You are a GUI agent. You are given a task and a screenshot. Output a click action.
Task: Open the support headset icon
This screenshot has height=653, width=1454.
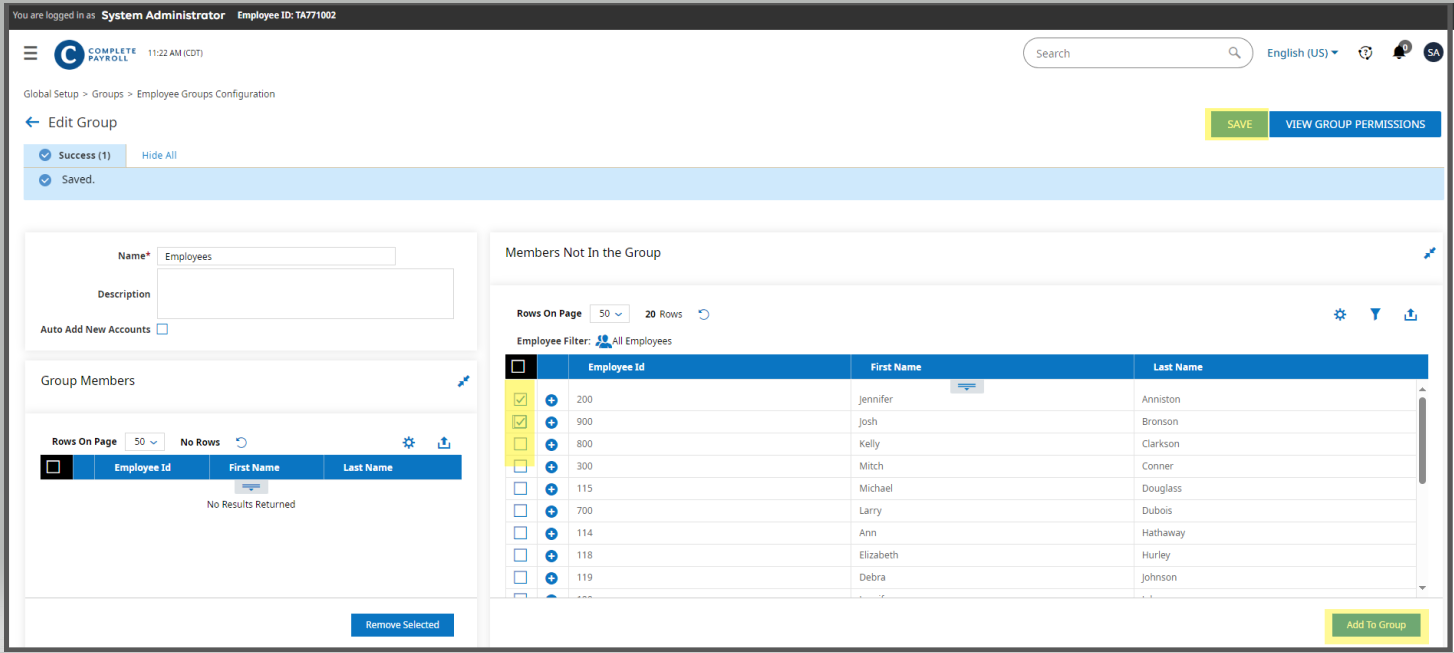pos(1365,53)
